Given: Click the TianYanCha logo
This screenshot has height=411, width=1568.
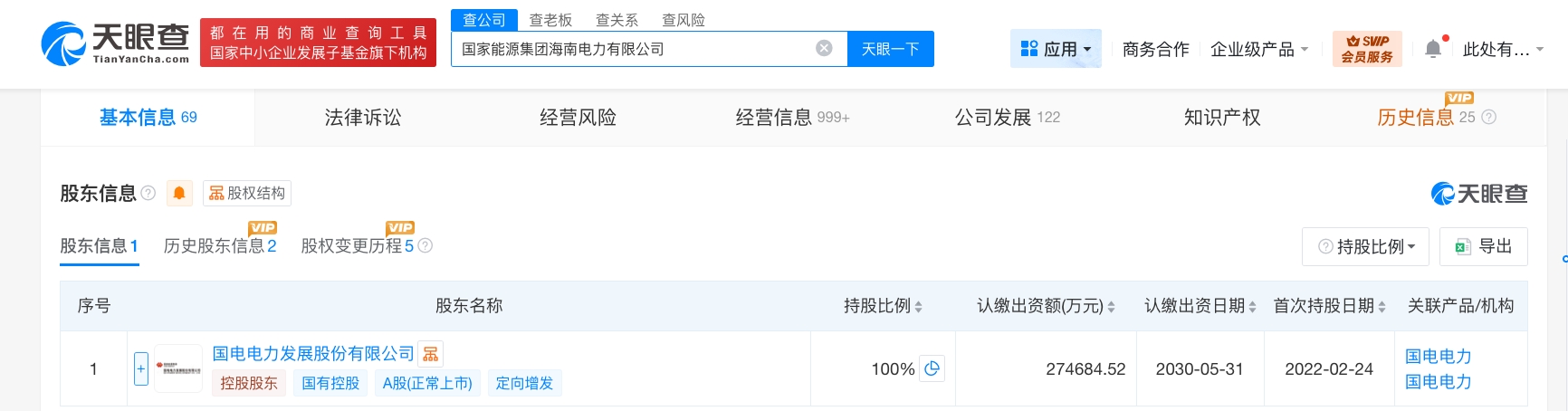Looking at the screenshot, I should click(116, 43).
